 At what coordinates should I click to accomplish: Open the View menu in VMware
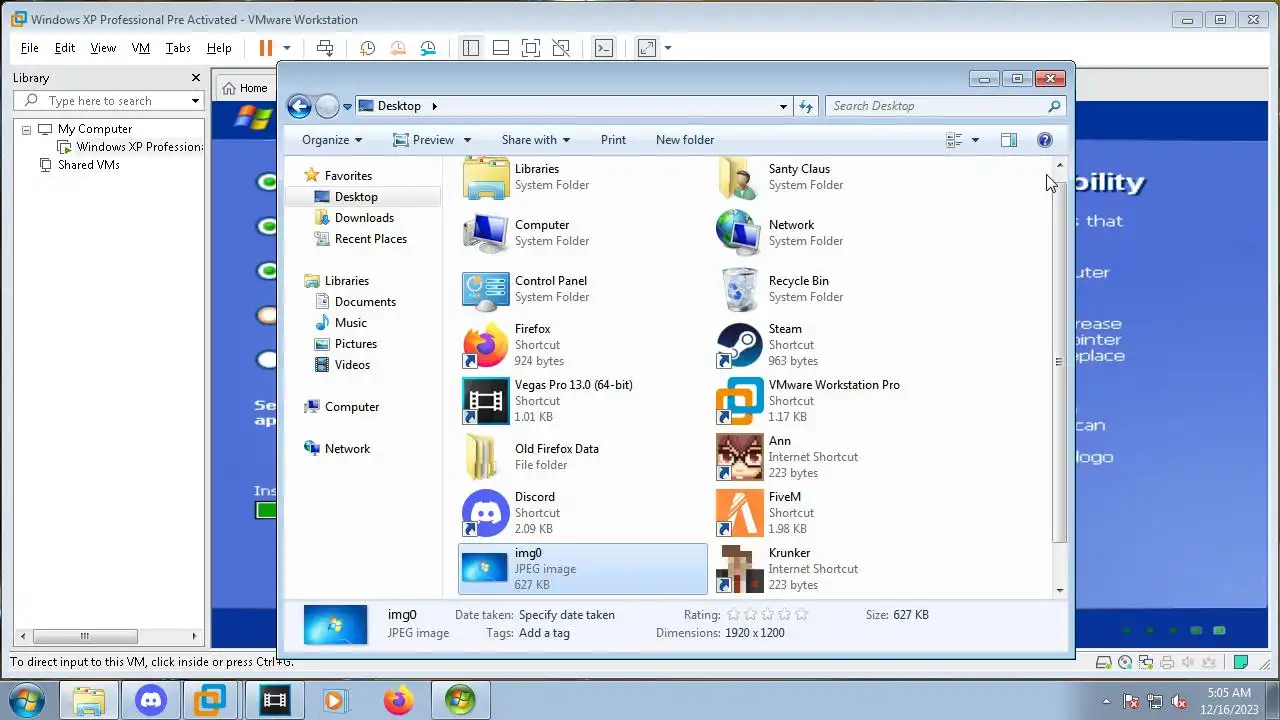103,48
